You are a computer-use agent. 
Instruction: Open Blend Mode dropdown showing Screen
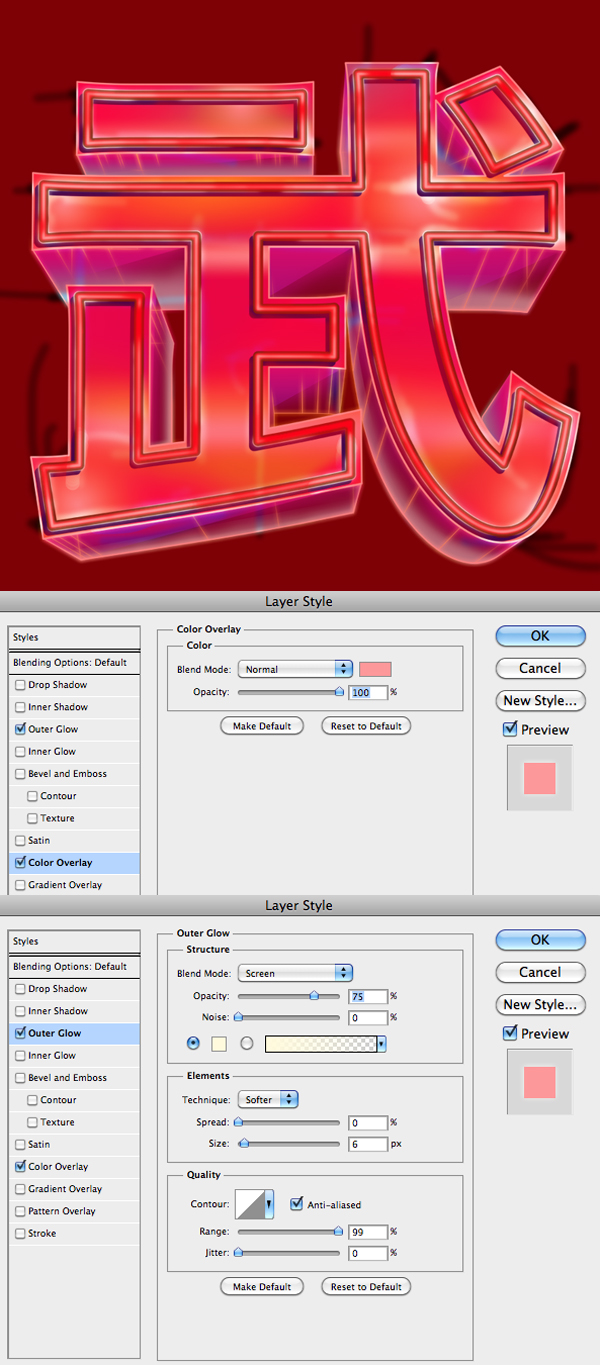[295, 973]
